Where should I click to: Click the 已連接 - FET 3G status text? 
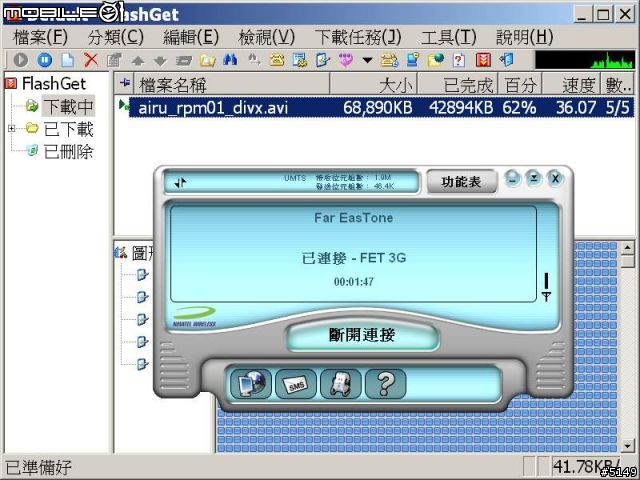pyautogui.click(x=354, y=258)
